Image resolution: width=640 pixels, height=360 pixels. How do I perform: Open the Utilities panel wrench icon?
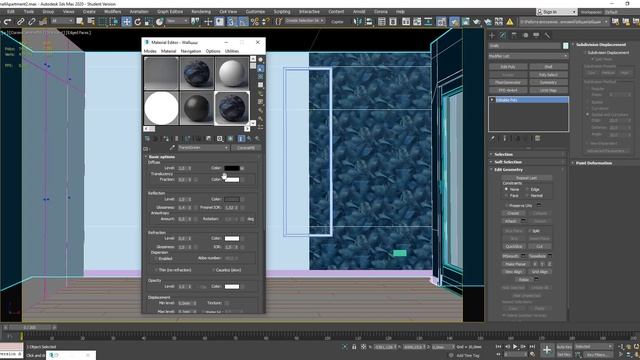(547, 36)
